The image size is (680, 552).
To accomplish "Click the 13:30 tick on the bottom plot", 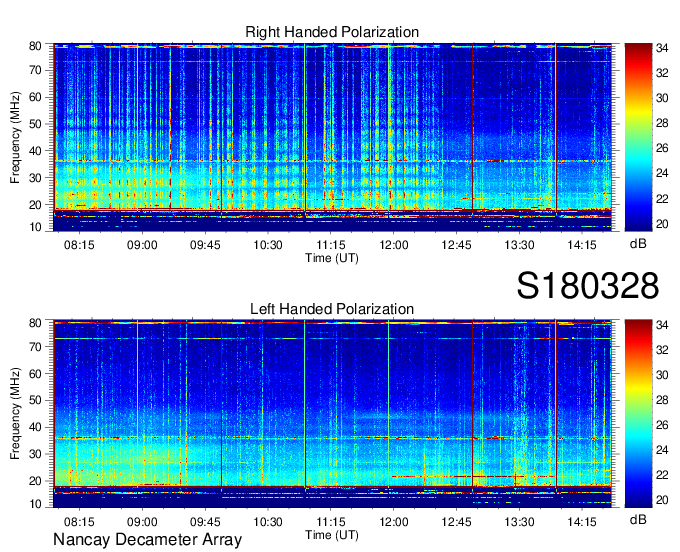I will 519,522.
